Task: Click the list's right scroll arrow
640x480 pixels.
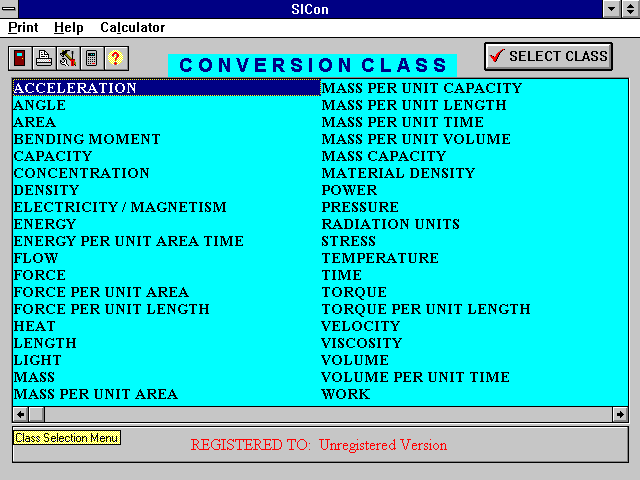Action: click(x=620, y=414)
